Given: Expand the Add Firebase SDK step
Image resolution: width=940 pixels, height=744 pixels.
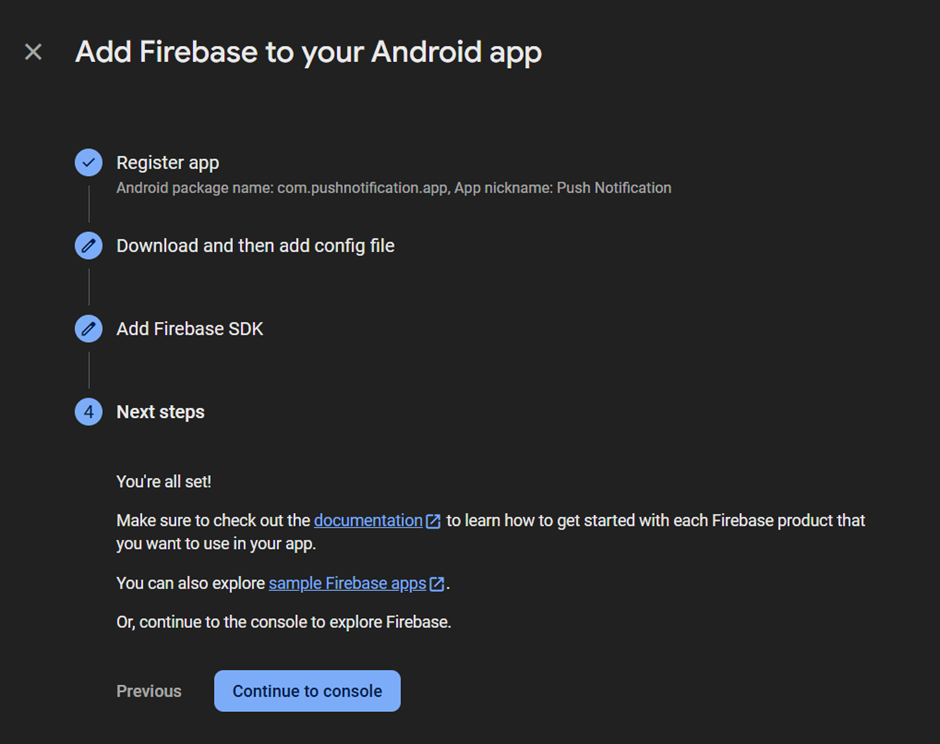Looking at the screenshot, I should click(189, 329).
